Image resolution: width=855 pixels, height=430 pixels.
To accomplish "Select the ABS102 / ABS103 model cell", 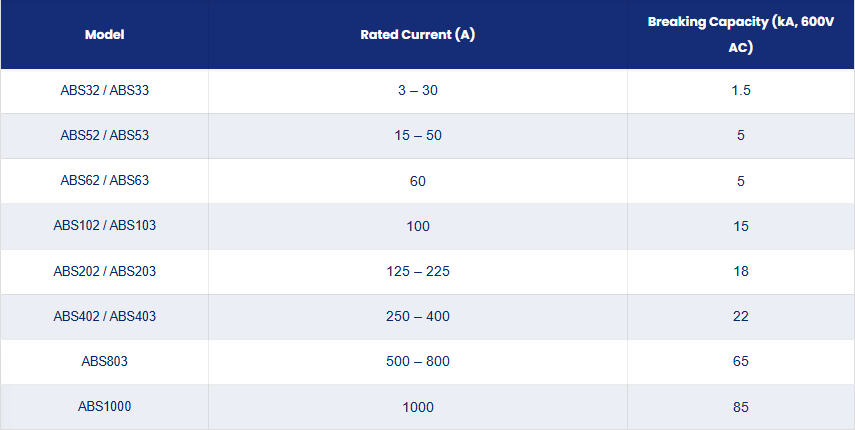I will [x=105, y=226].
